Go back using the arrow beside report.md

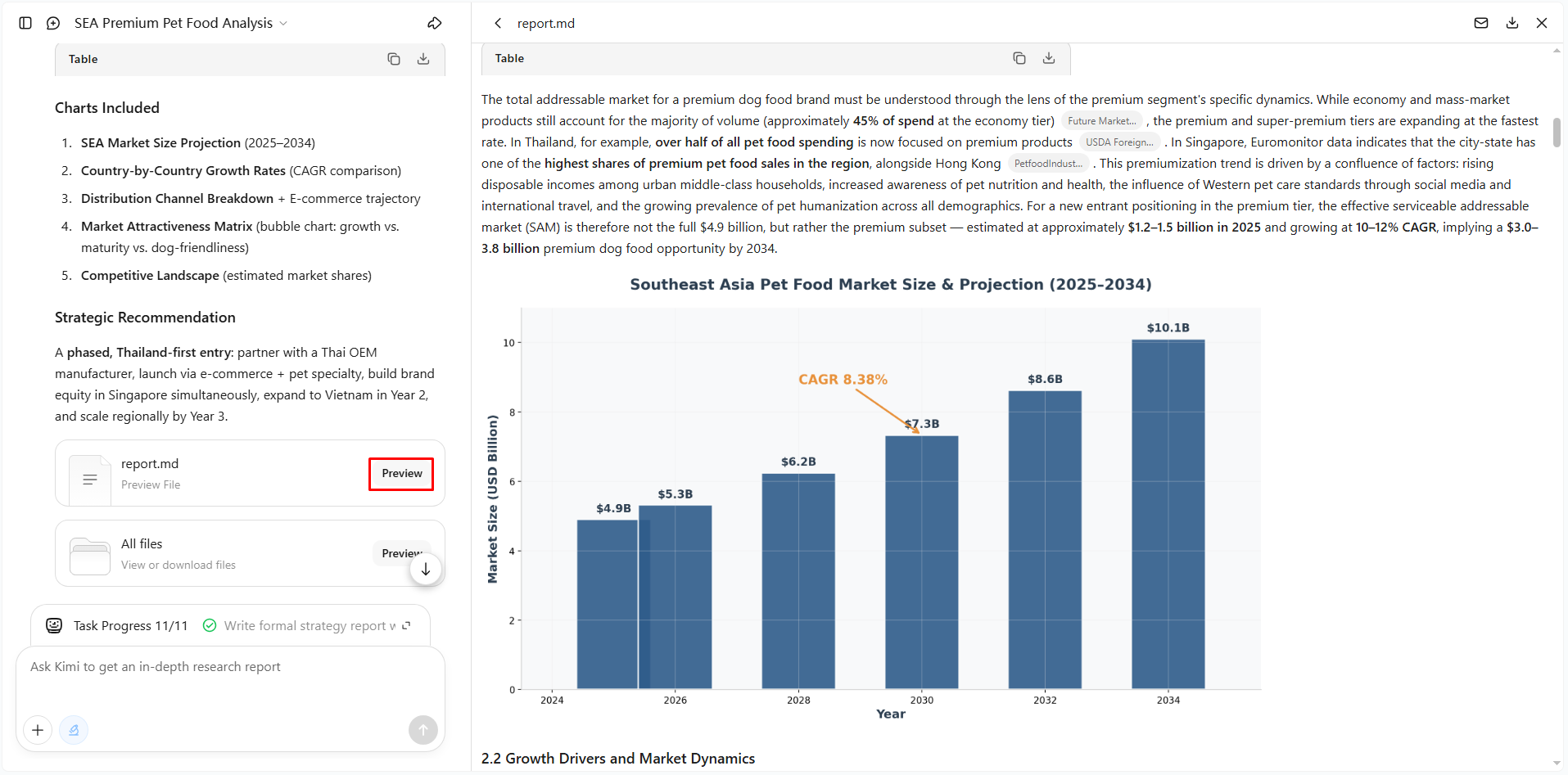click(498, 23)
